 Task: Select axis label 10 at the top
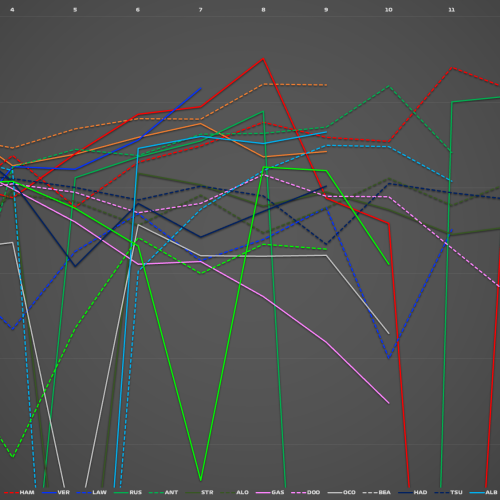[389, 10]
